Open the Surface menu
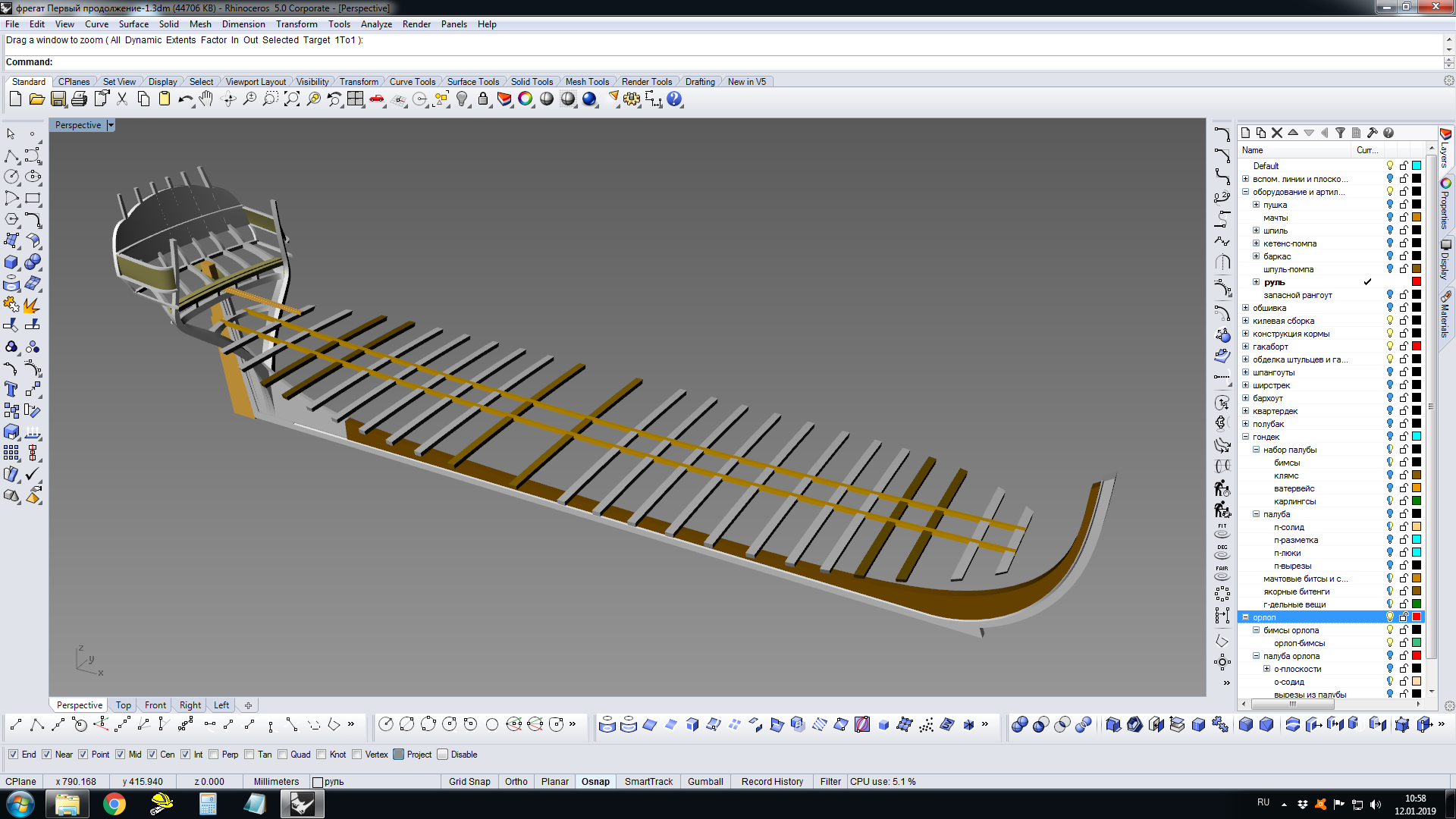1456x819 pixels. click(133, 24)
